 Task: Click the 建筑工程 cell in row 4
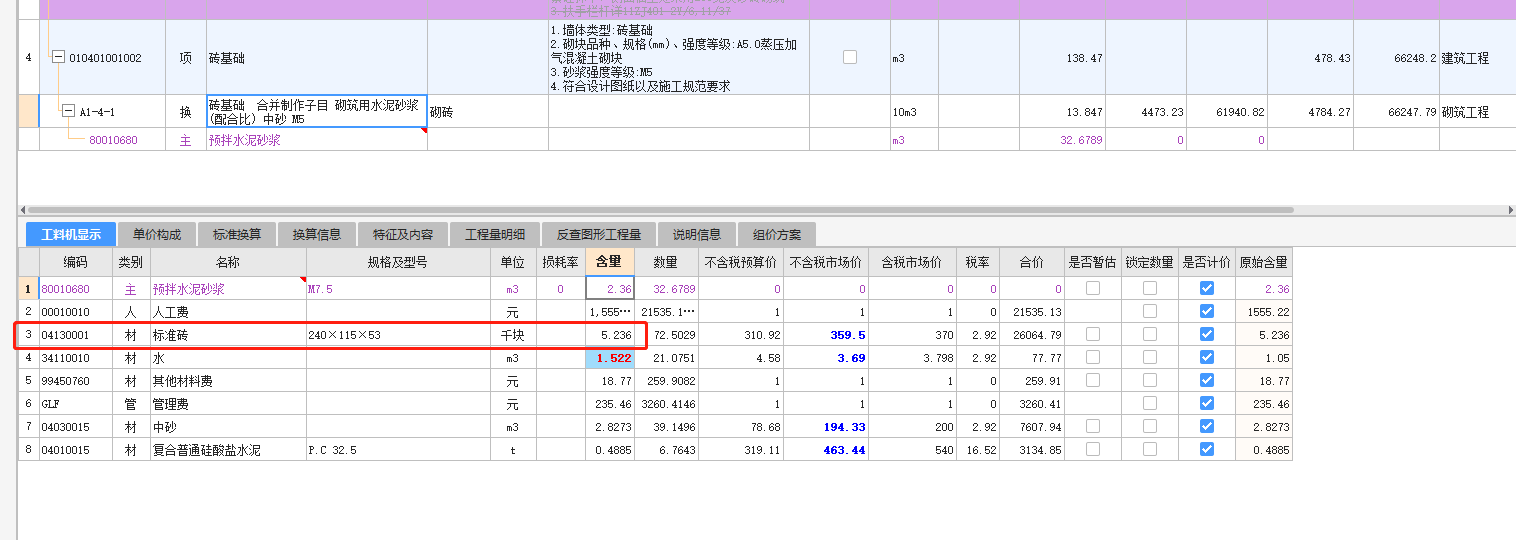point(1465,58)
